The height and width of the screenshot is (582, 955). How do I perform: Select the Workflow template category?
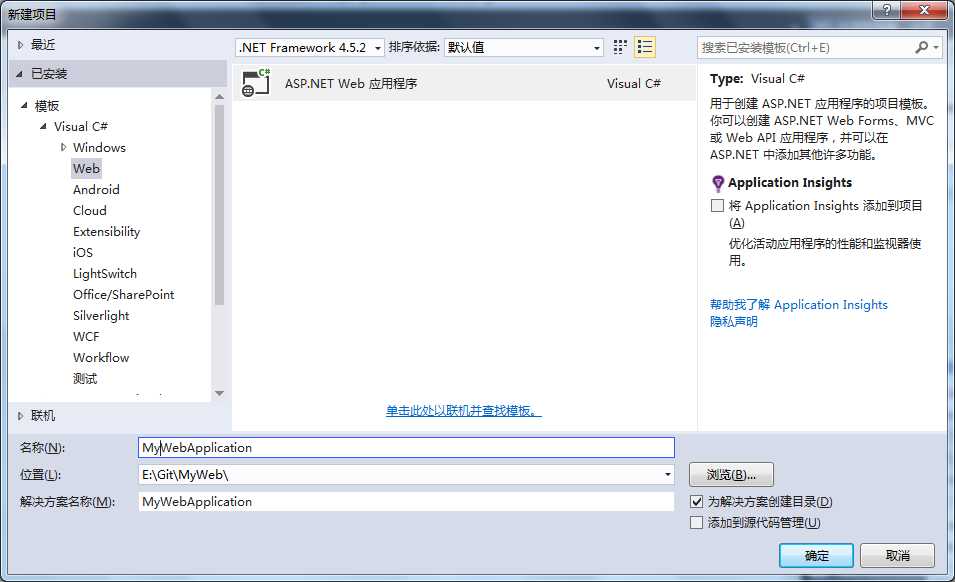[101, 357]
